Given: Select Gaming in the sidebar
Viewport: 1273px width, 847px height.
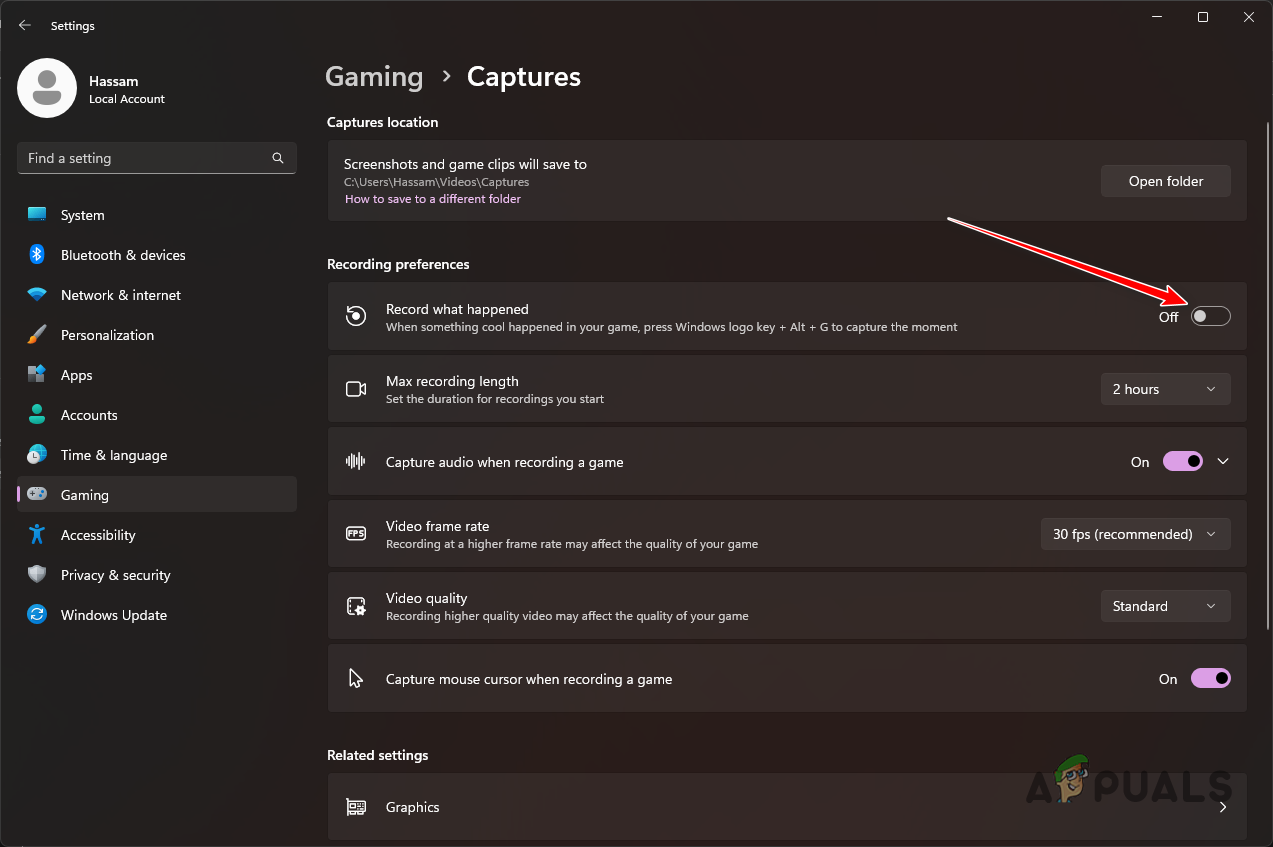Looking at the screenshot, I should pyautogui.click(x=84, y=494).
